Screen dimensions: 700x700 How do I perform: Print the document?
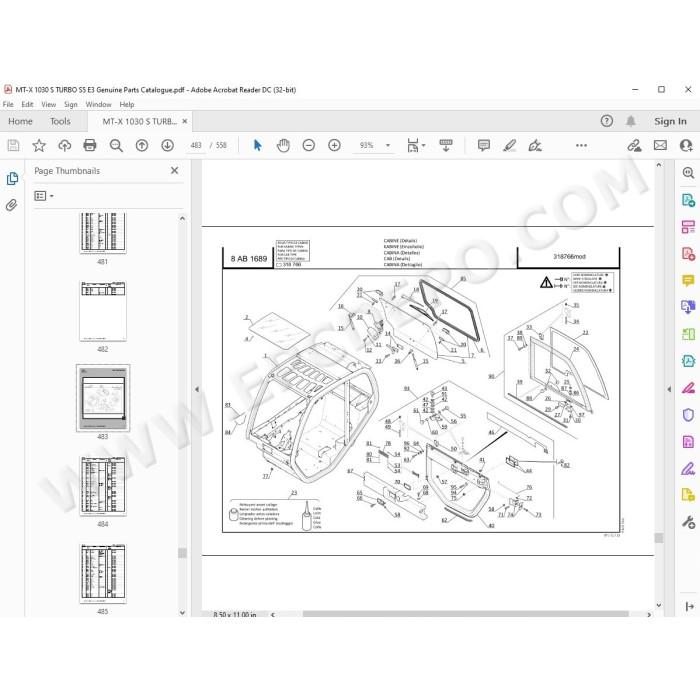coord(90,146)
